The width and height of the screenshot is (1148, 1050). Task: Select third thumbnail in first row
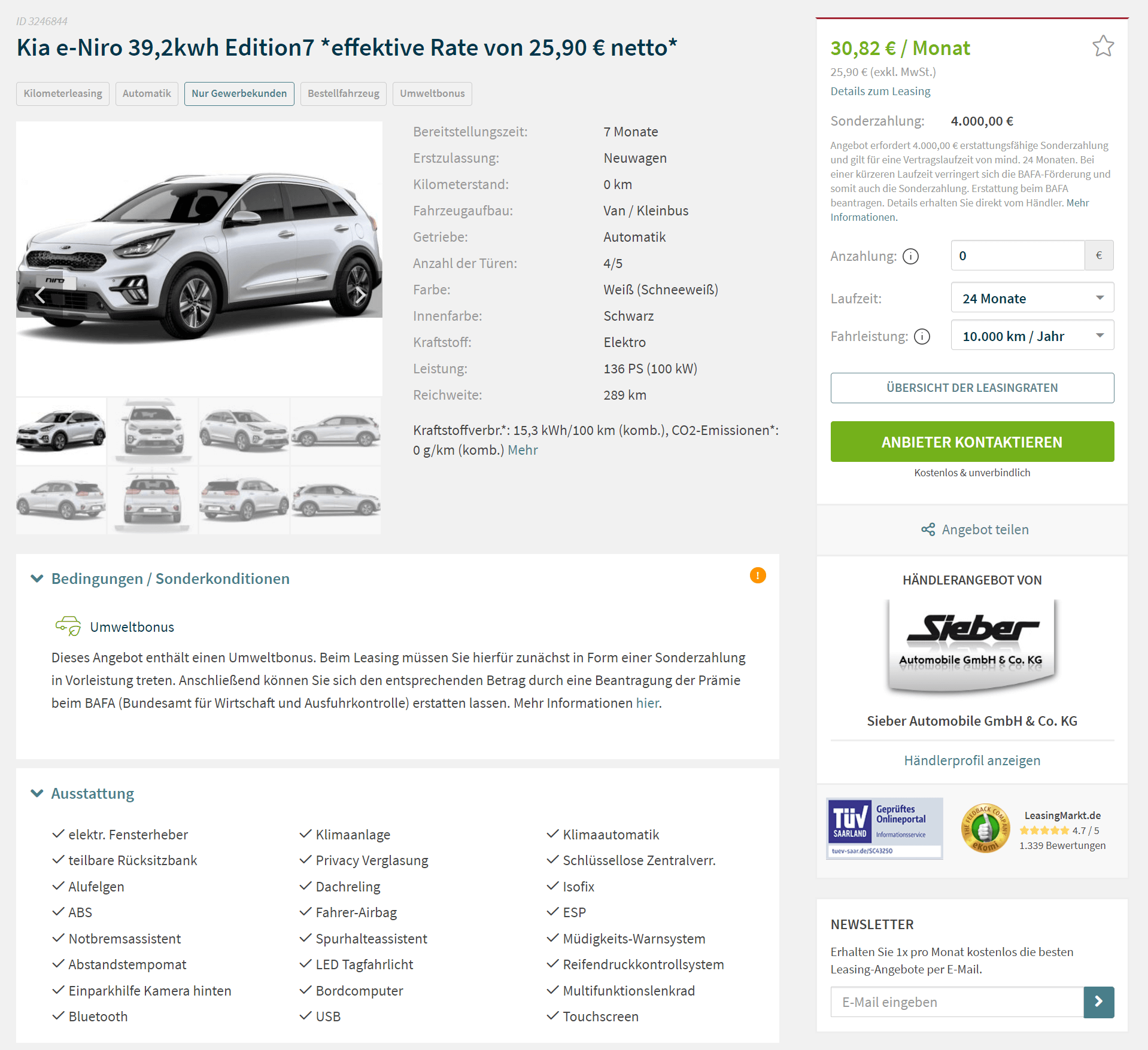point(244,431)
